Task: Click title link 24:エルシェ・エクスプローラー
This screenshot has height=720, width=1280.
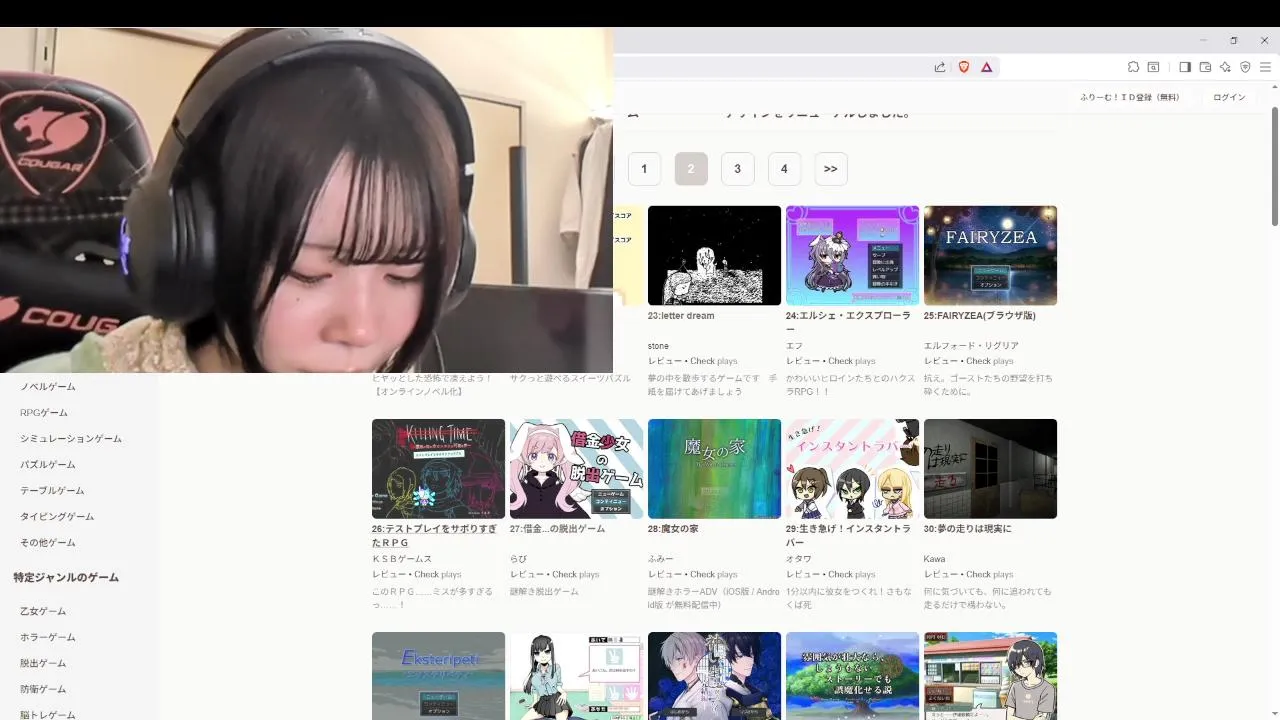Action: pos(849,322)
